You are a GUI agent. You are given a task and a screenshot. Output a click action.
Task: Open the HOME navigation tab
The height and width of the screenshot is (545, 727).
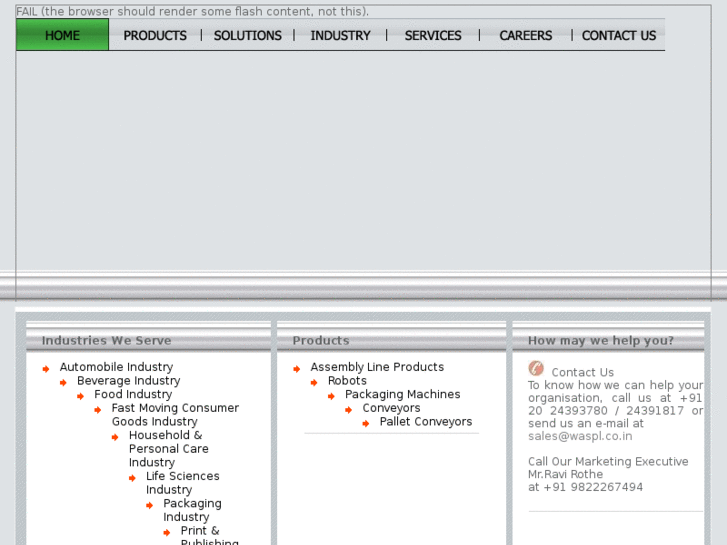62,35
